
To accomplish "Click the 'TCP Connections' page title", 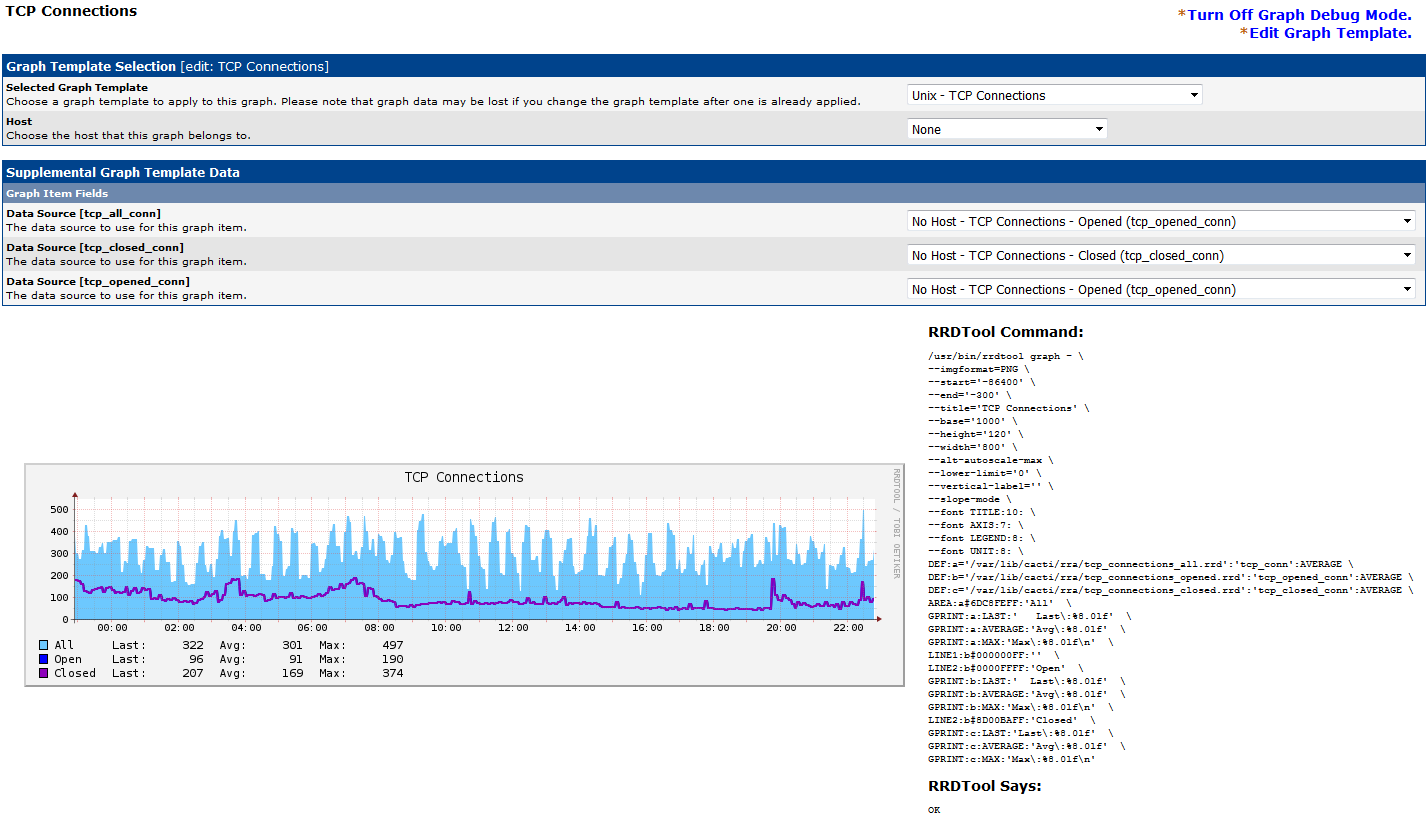I will (71, 11).
